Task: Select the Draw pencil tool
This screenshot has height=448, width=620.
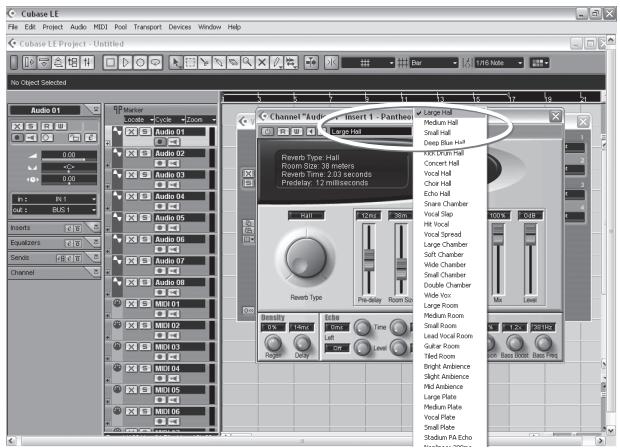Action: [x=276, y=62]
